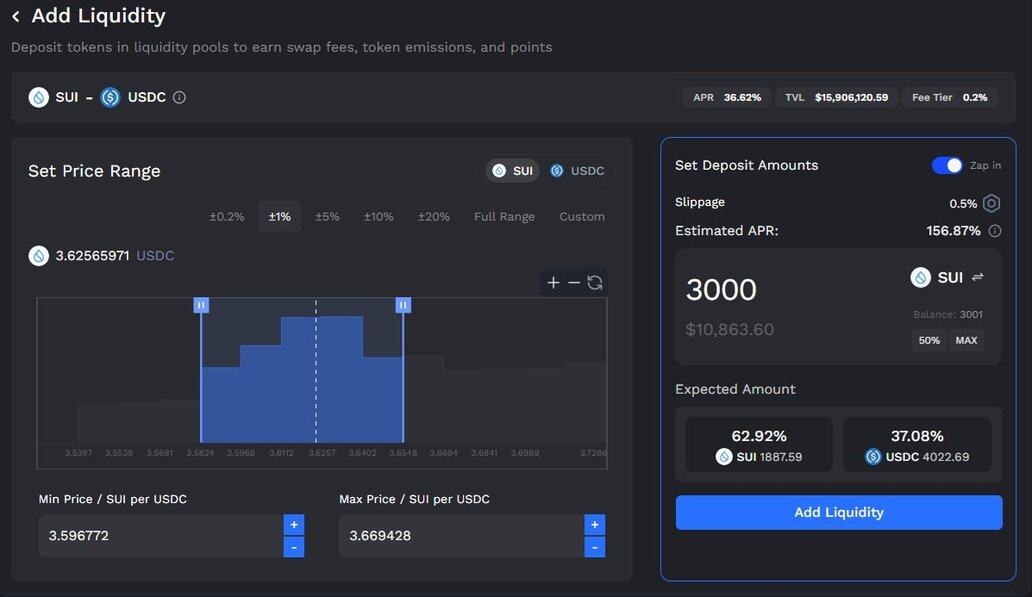Image resolution: width=1032 pixels, height=597 pixels.
Task: Click the 3.6257 chart axis label
Action: pos(322,453)
